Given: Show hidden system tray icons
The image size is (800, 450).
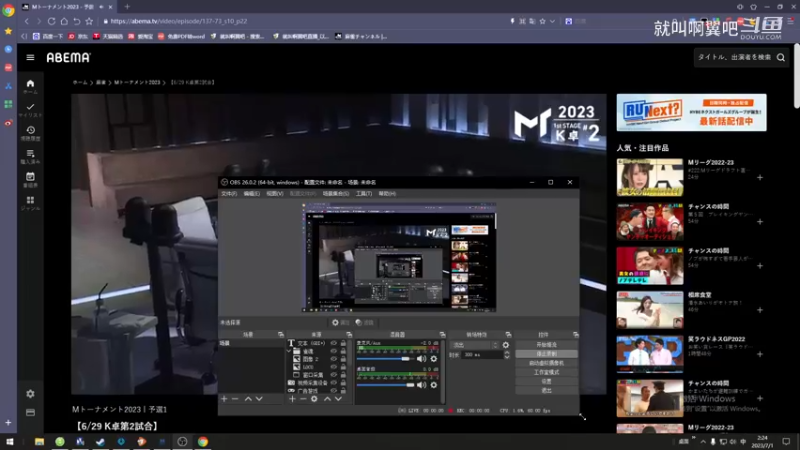Looking at the screenshot, I should [703, 442].
